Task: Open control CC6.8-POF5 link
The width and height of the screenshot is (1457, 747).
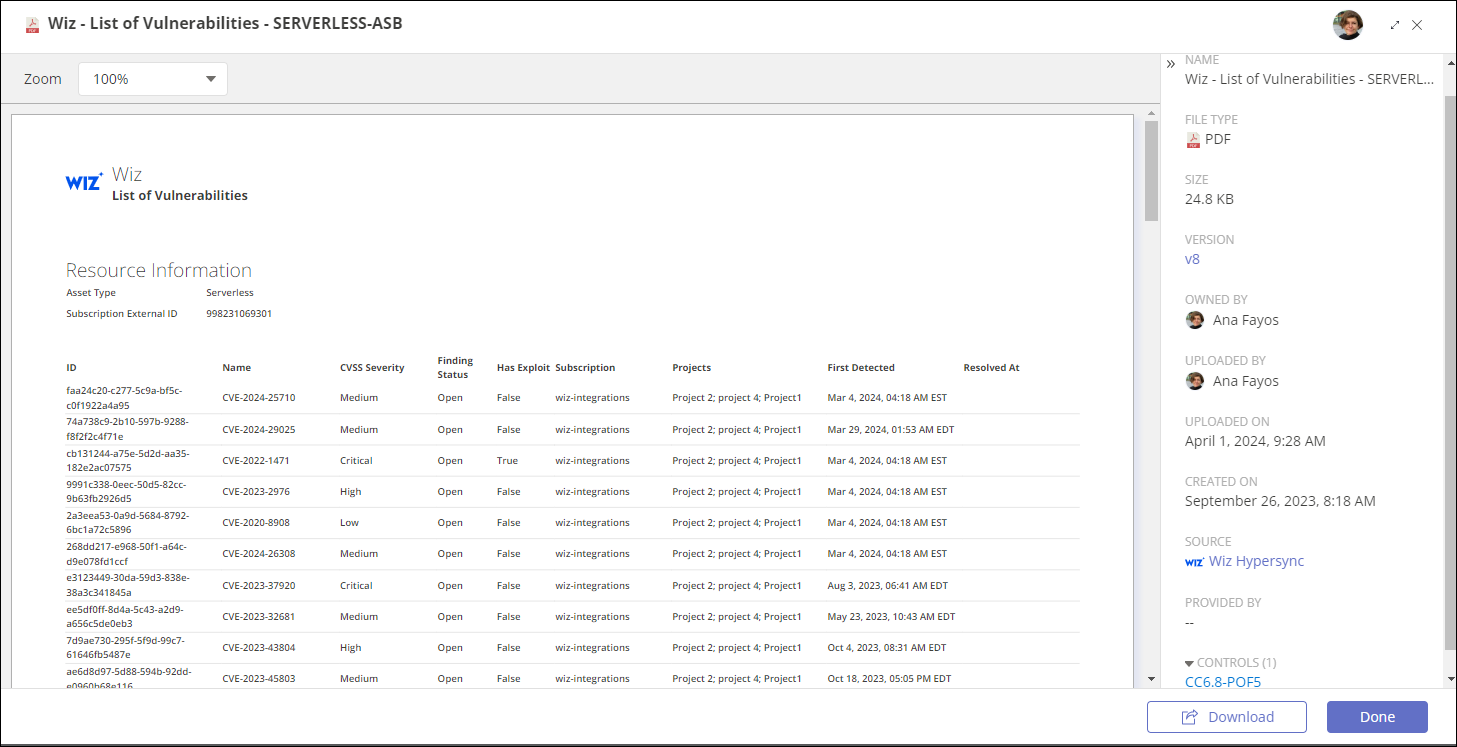Action: click(1223, 683)
